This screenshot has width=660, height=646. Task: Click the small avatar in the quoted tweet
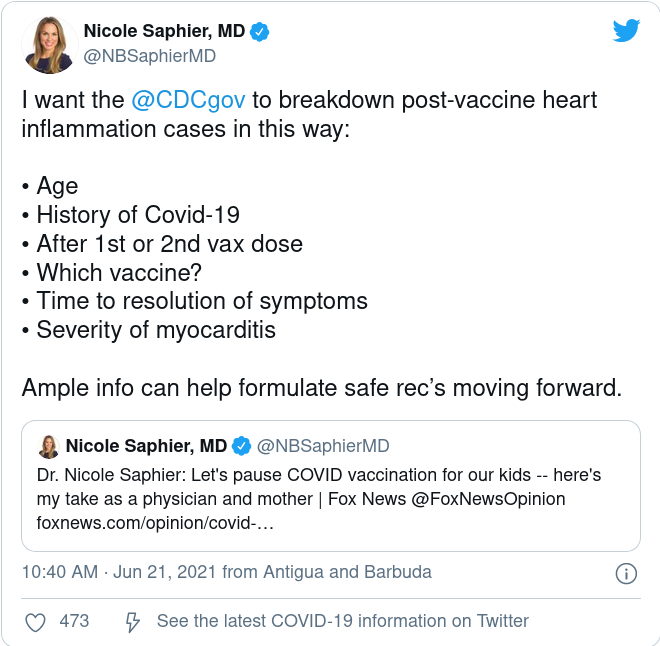point(49,447)
